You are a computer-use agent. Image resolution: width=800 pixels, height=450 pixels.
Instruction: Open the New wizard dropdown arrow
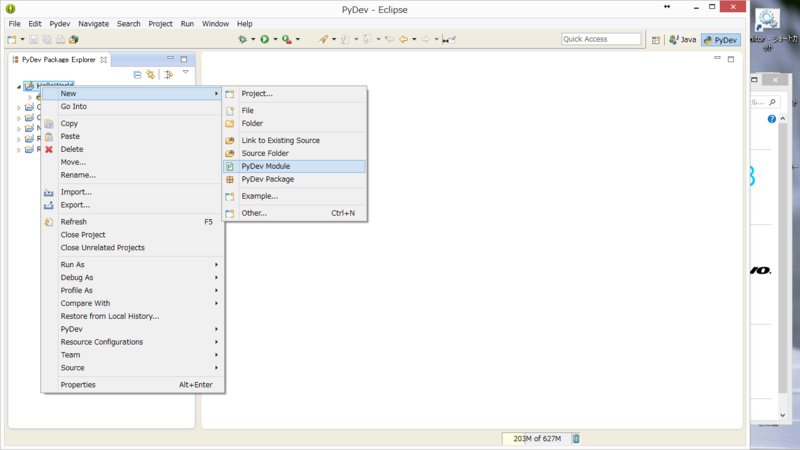[x=22, y=39]
